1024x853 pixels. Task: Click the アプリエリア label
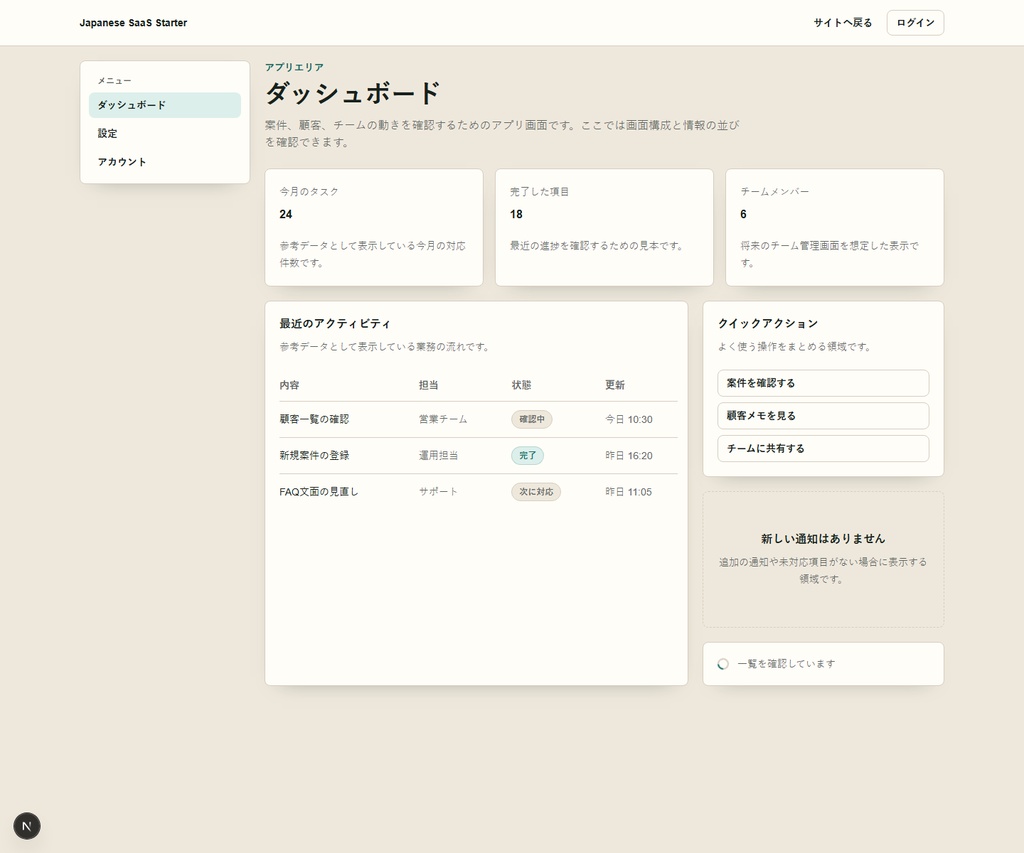[294, 67]
